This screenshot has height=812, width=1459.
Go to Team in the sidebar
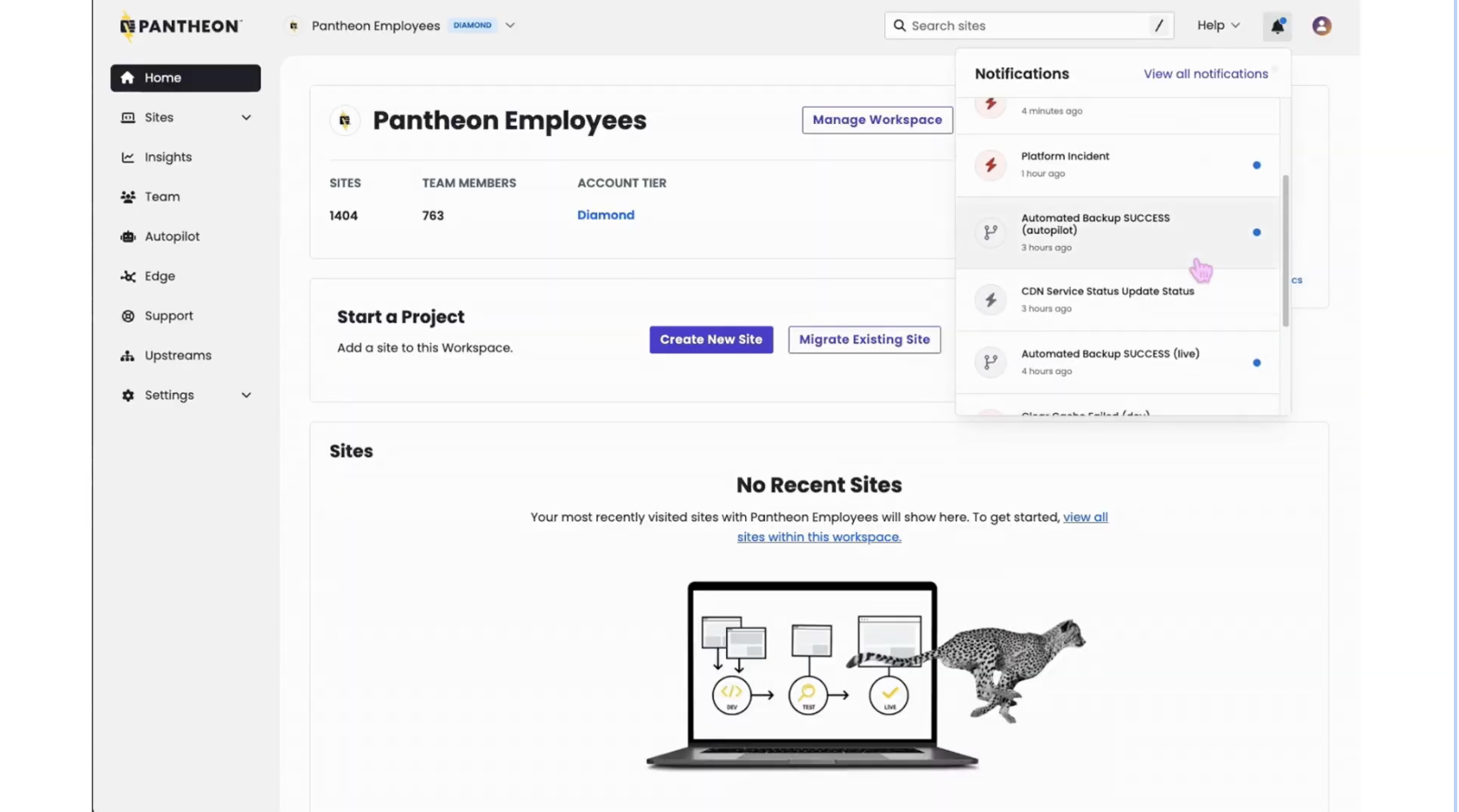coord(162,197)
